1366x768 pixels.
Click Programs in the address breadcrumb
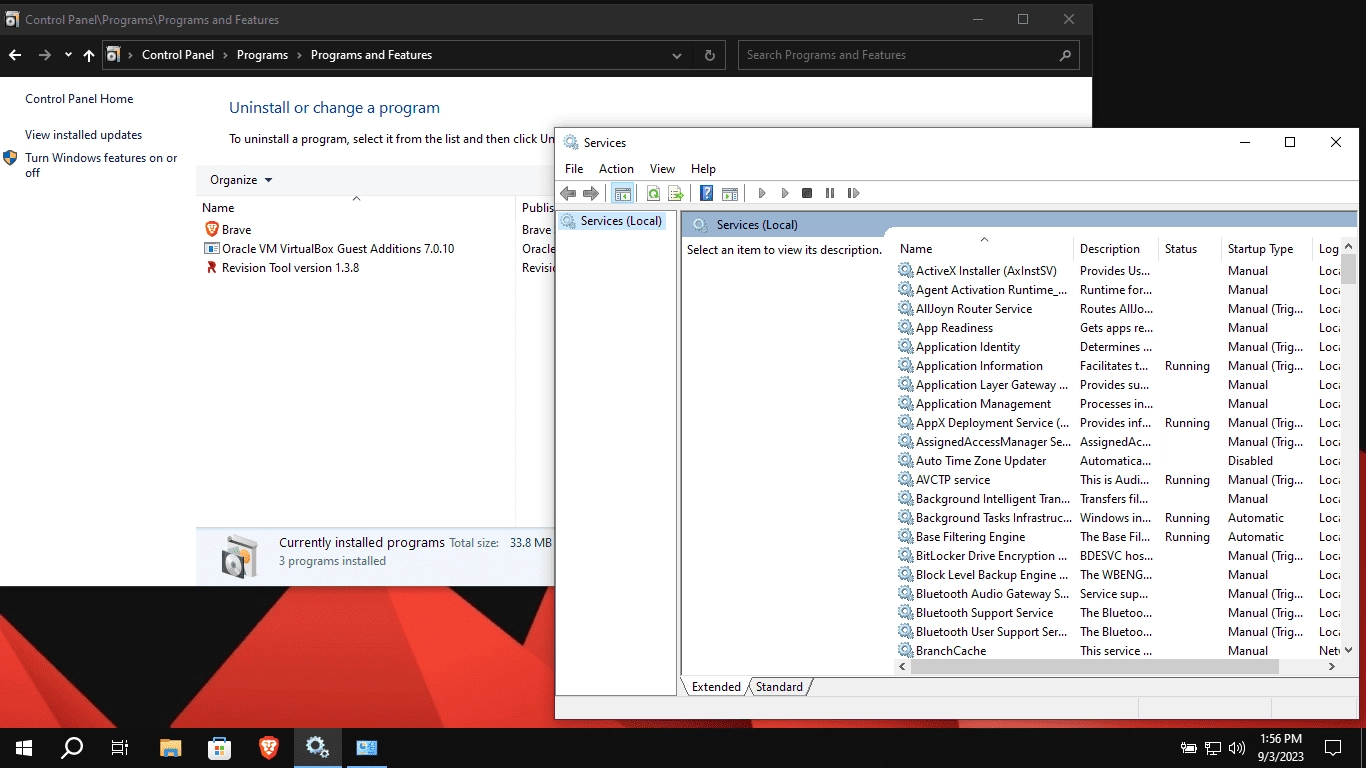click(x=262, y=55)
